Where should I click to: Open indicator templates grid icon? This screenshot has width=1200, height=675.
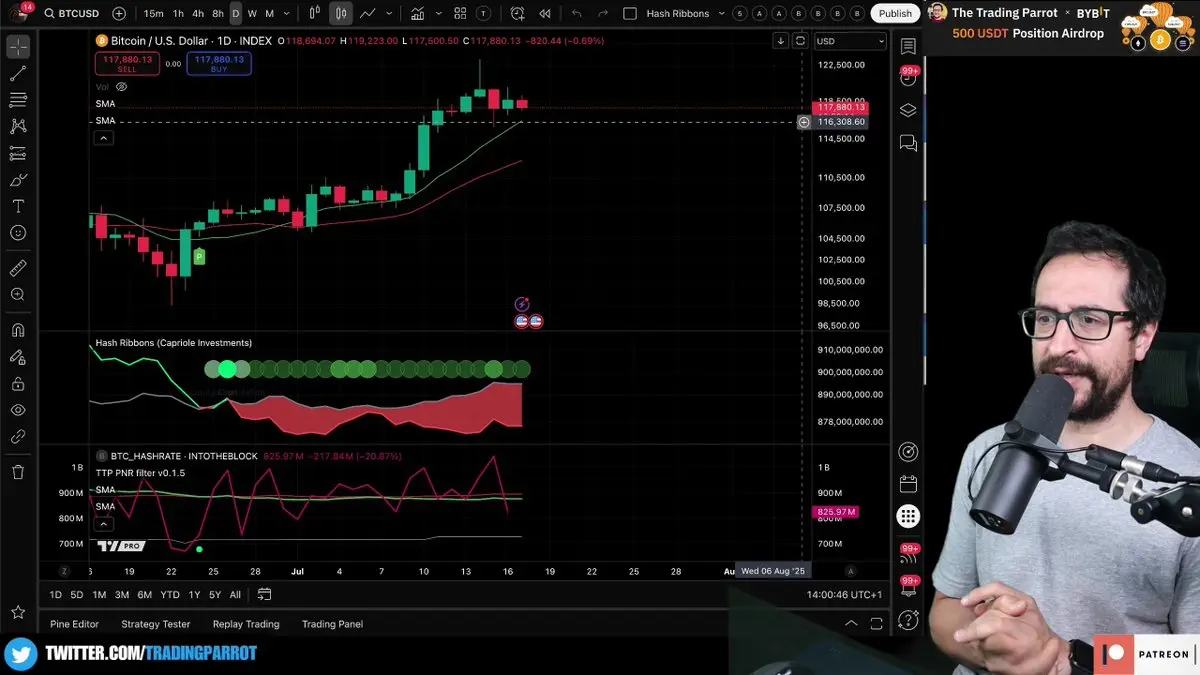click(x=460, y=14)
